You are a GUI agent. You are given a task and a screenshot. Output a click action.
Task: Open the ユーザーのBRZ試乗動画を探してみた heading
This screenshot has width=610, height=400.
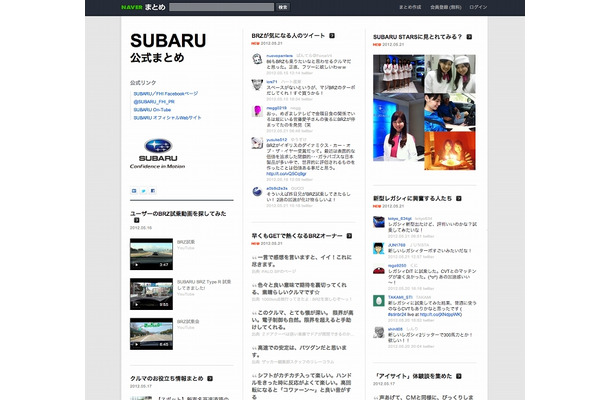(x=178, y=214)
